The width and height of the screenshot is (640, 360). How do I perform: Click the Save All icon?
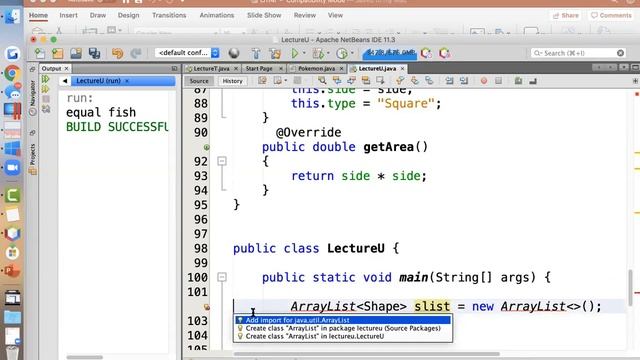point(94,53)
